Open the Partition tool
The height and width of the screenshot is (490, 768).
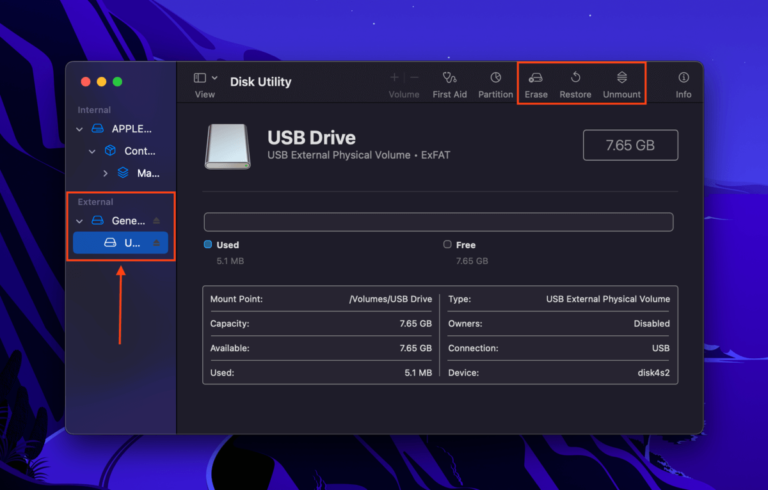click(495, 79)
